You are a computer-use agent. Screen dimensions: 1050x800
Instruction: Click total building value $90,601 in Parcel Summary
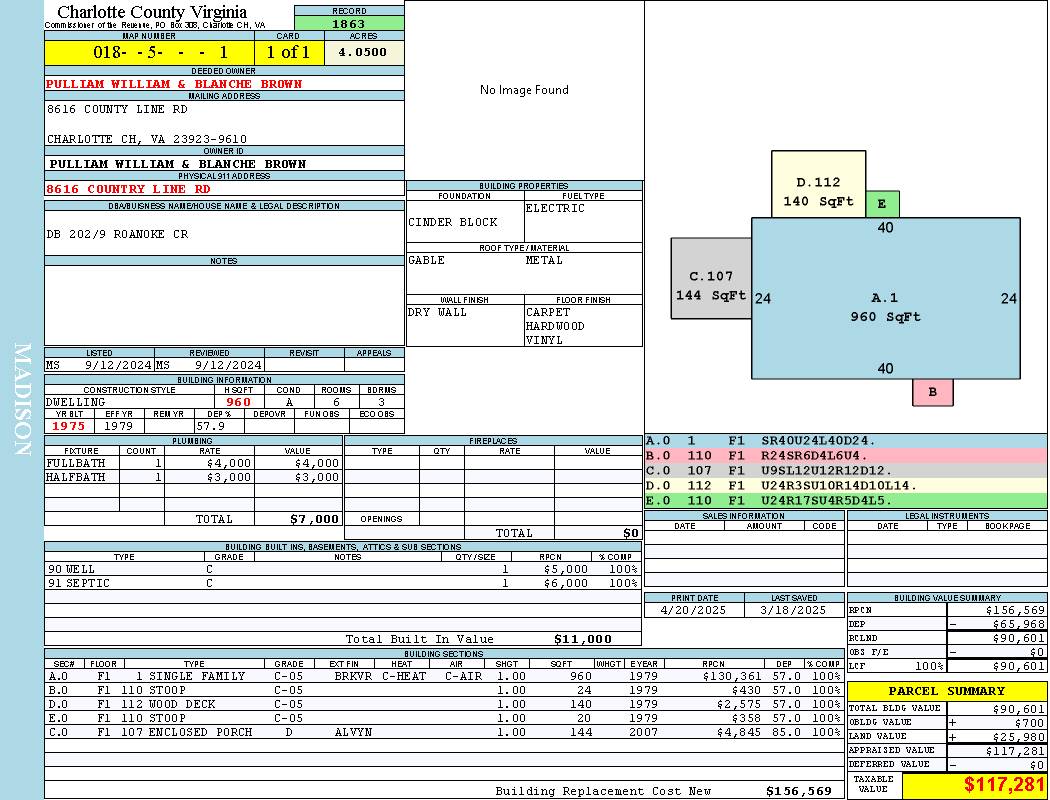[1019, 708]
